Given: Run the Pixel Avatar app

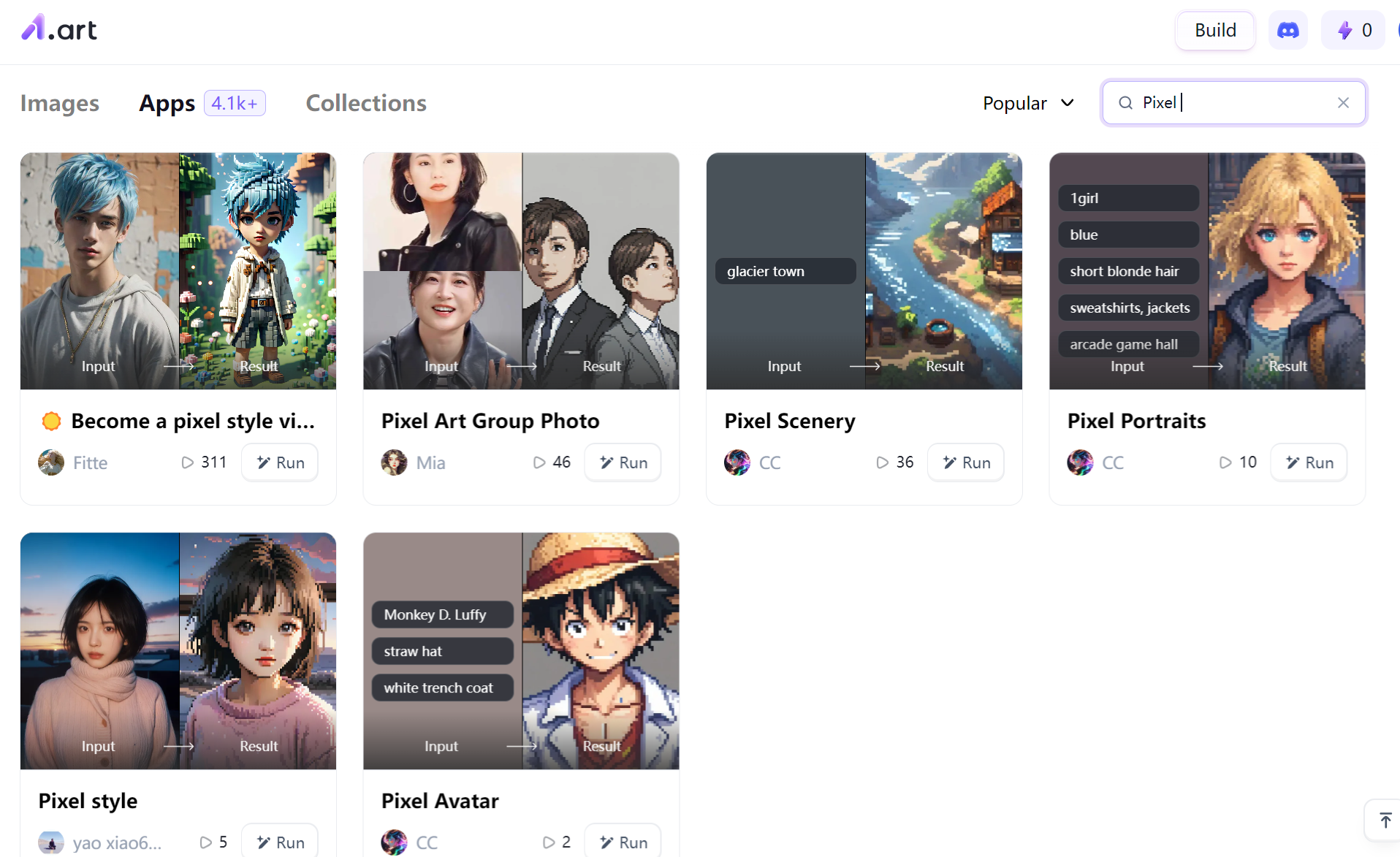Looking at the screenshot, I should pos(623,841).
